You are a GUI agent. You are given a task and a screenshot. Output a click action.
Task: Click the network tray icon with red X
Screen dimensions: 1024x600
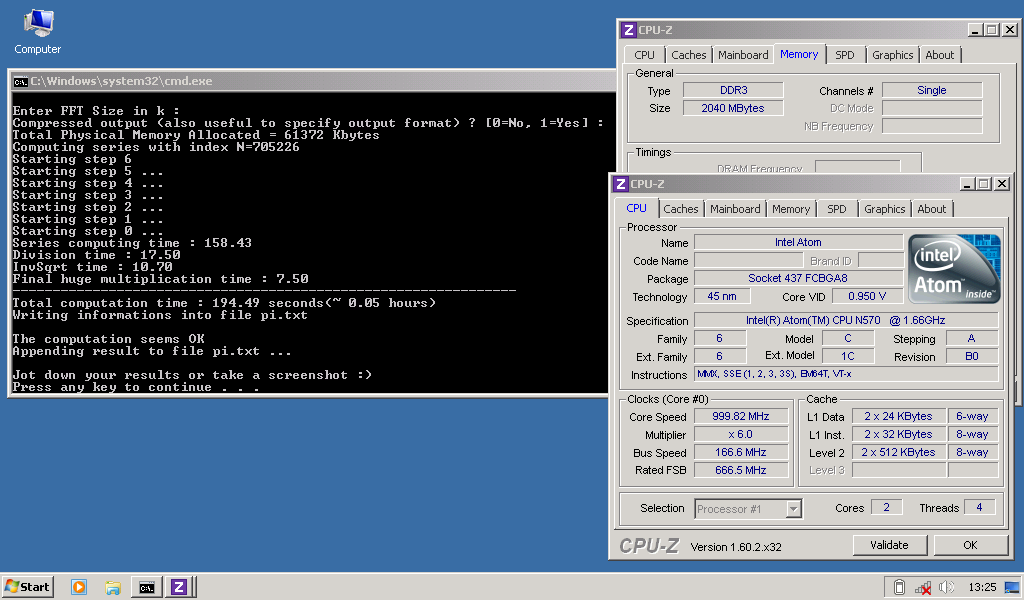coord(923,588)
